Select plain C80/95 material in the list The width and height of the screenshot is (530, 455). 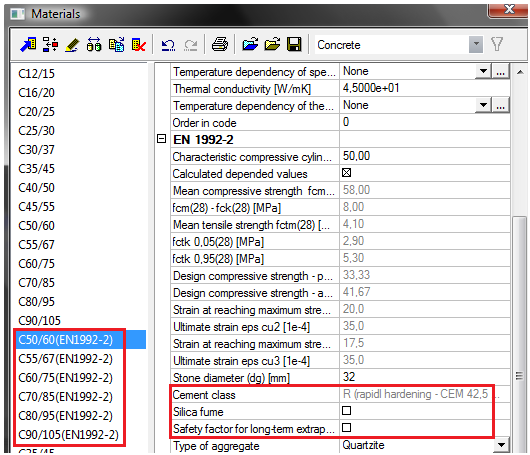37,302
